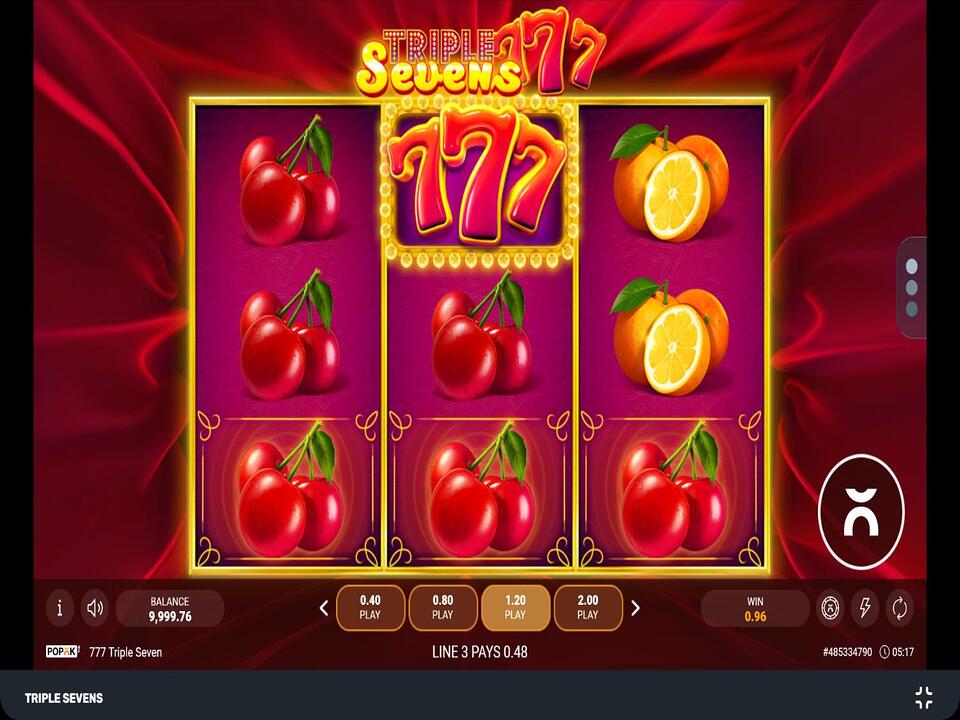The image size is (960, 720).
Task: Exit fullscreen with the collapse icon
Action: [x=923, y=697]
